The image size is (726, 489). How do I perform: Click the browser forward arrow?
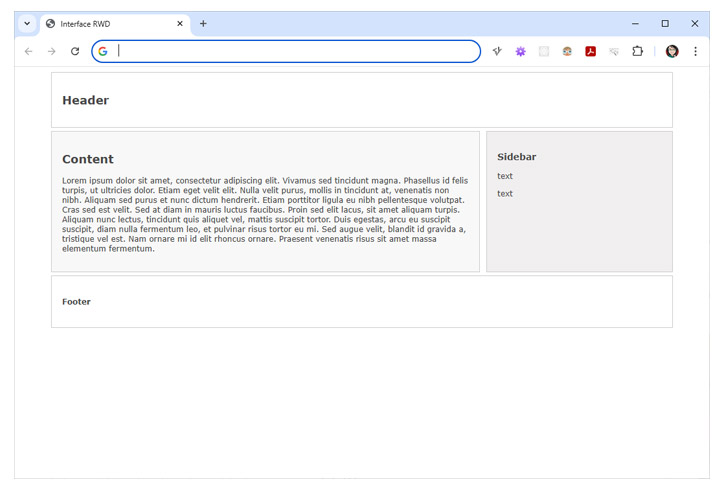pos(51,51)
